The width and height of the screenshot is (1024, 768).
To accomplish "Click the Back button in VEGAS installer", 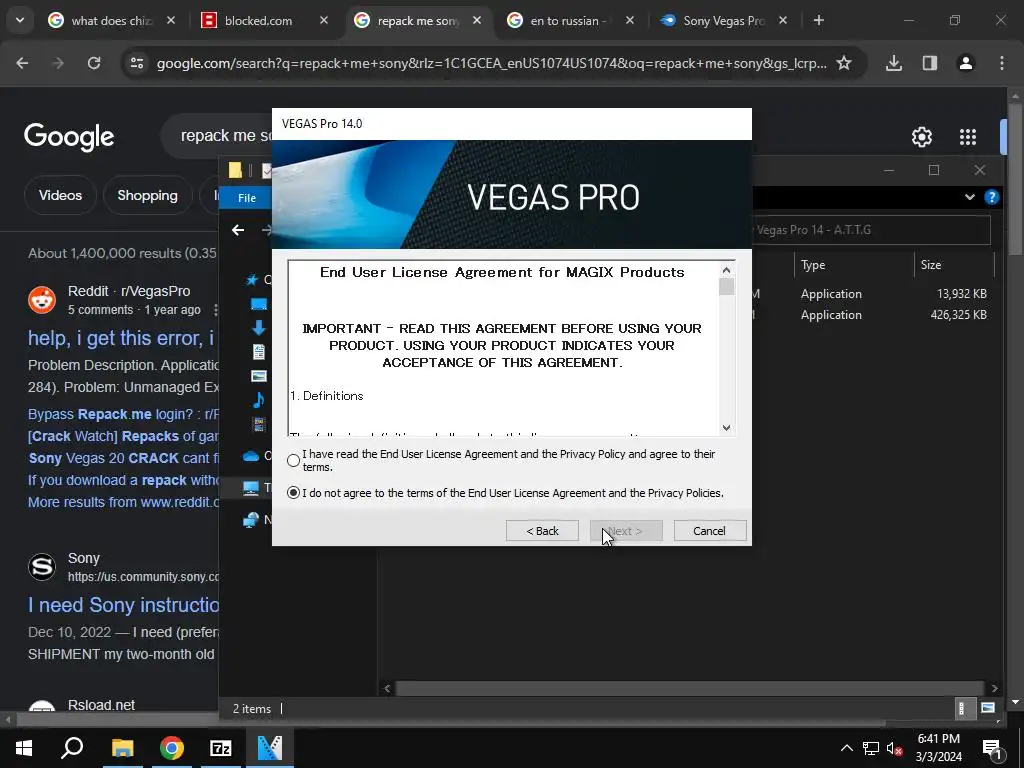I will [x=542, y=531].
